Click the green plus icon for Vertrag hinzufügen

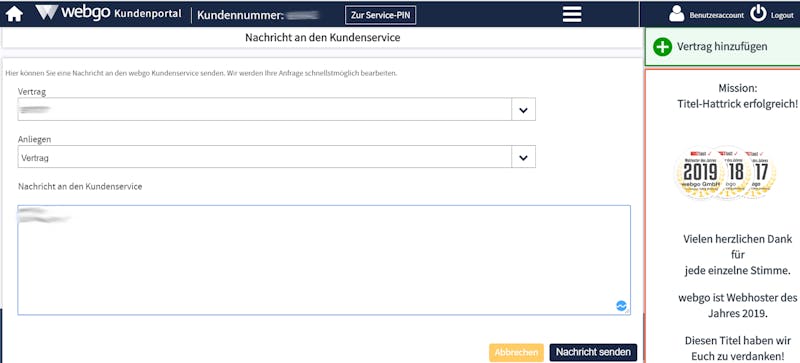click(662, 46)
